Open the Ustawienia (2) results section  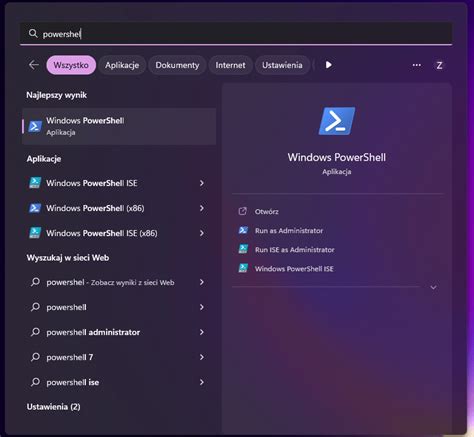click(53, 407)
